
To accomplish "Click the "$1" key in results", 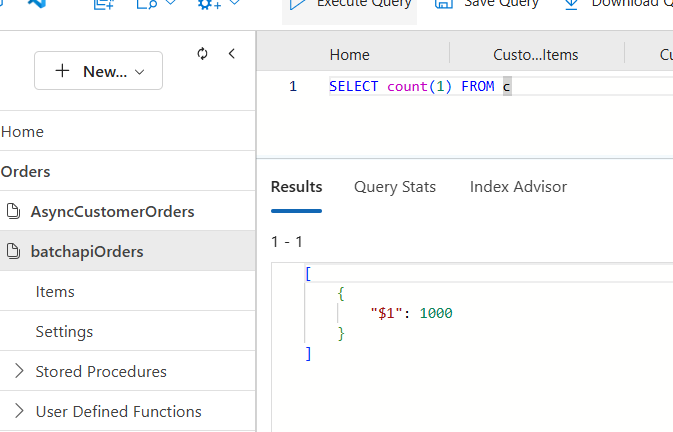I will tap(386, 313).
